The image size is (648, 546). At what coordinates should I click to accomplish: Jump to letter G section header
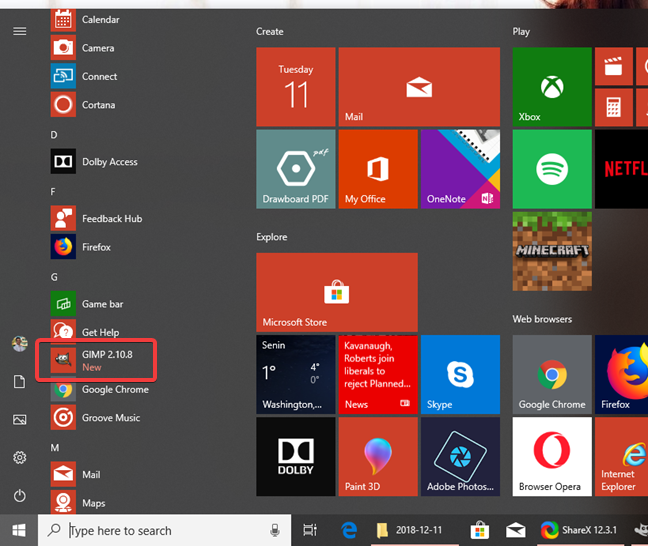tap(54, 277)
